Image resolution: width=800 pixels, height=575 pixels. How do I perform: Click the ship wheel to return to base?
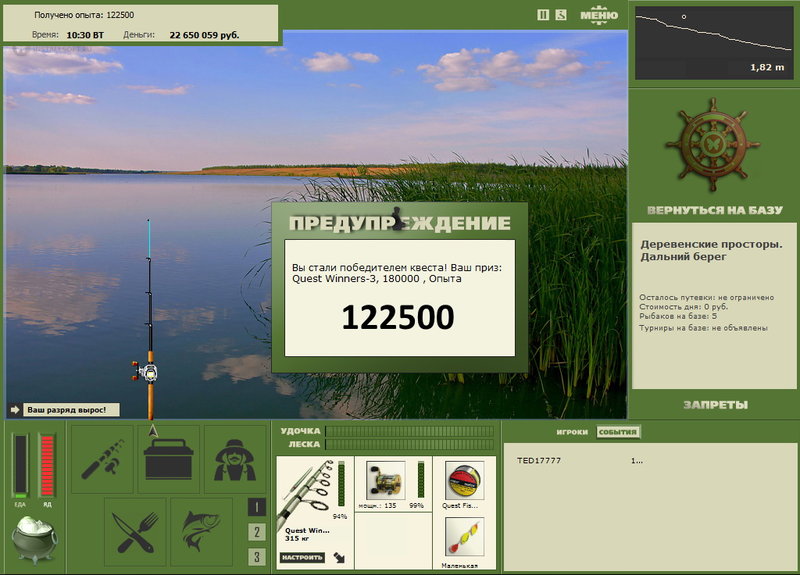click(713, 145)
